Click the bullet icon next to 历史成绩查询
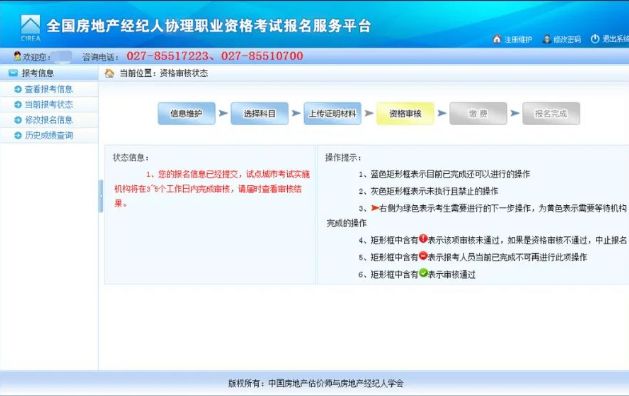The image size is (629, 396). pyautogui.click(x=18, y=135)
